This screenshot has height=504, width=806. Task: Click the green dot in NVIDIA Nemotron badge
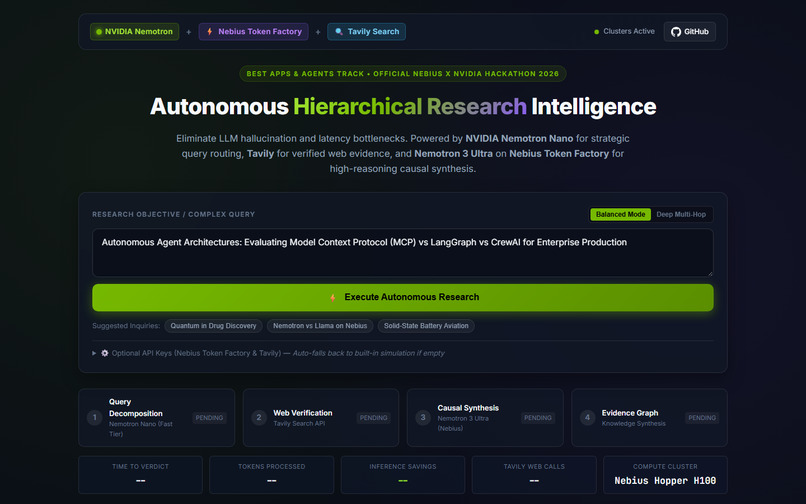pyautogui.click(x=99, y=31)
